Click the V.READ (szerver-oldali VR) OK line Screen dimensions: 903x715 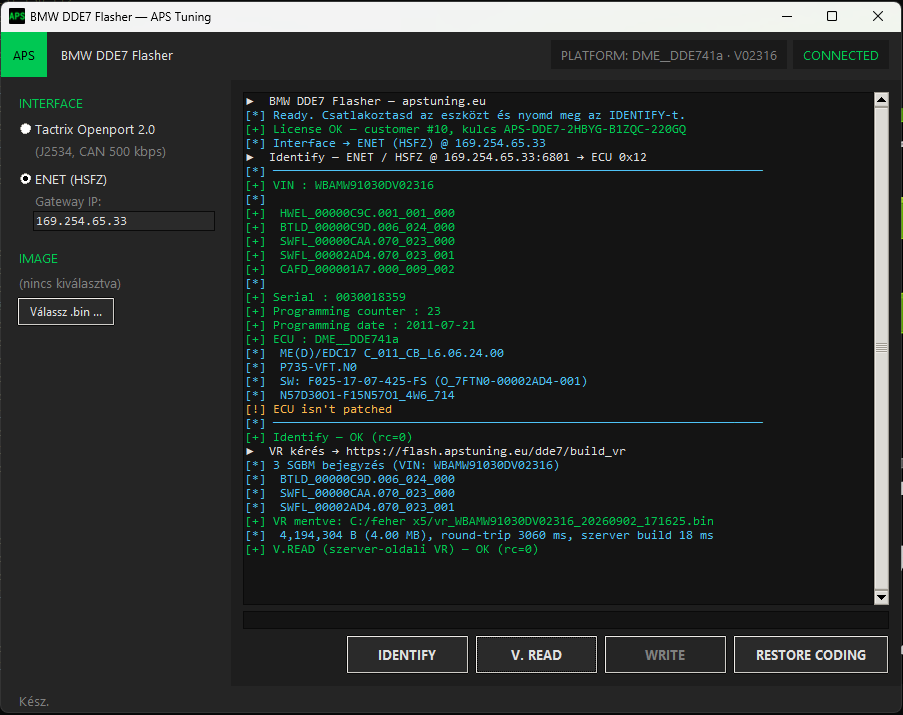coord(392,549)
